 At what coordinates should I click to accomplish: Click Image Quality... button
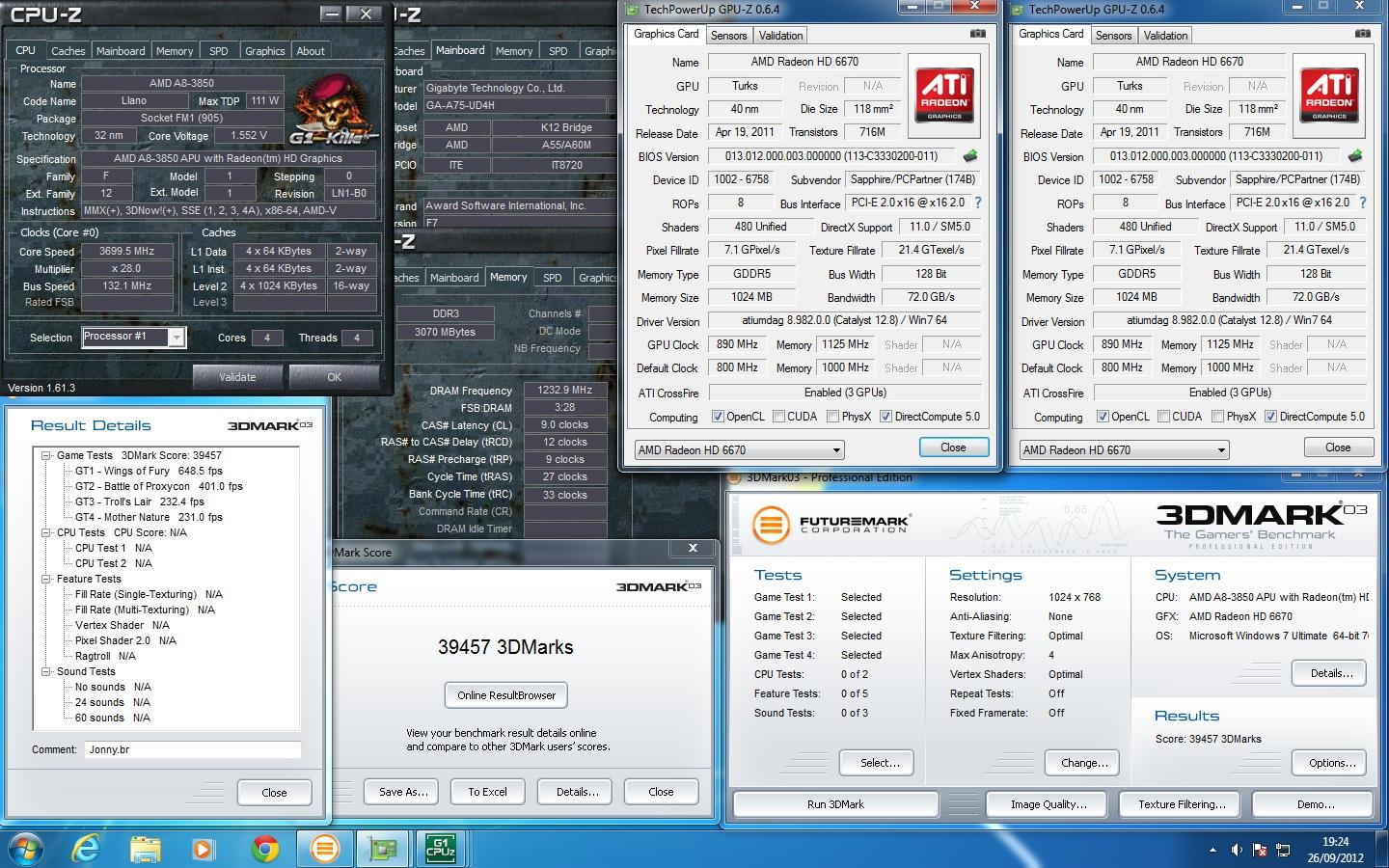(1049, 804)
